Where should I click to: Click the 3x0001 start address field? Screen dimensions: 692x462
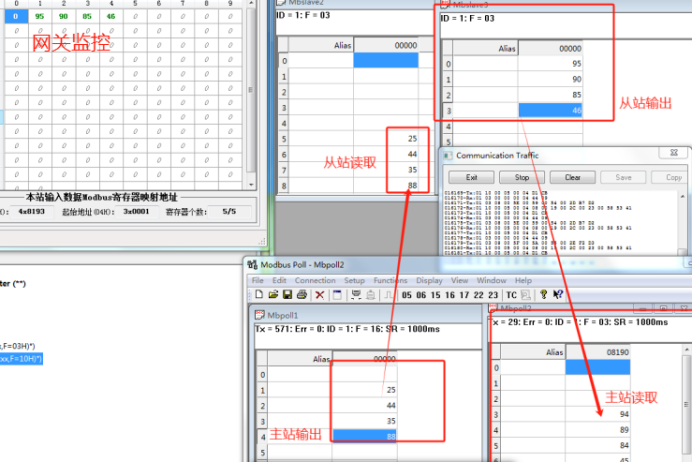coord(136,211)
